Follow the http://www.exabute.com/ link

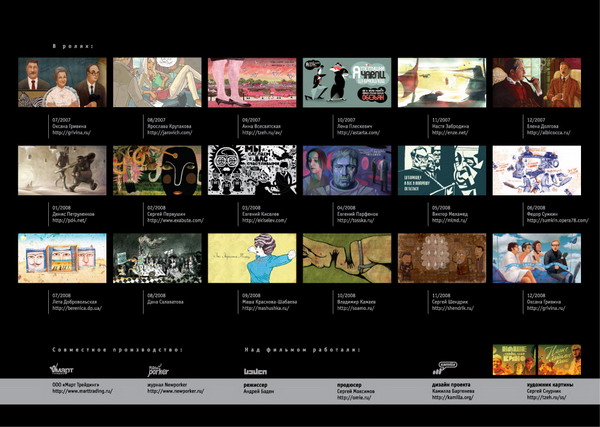[x=175, y=220]
